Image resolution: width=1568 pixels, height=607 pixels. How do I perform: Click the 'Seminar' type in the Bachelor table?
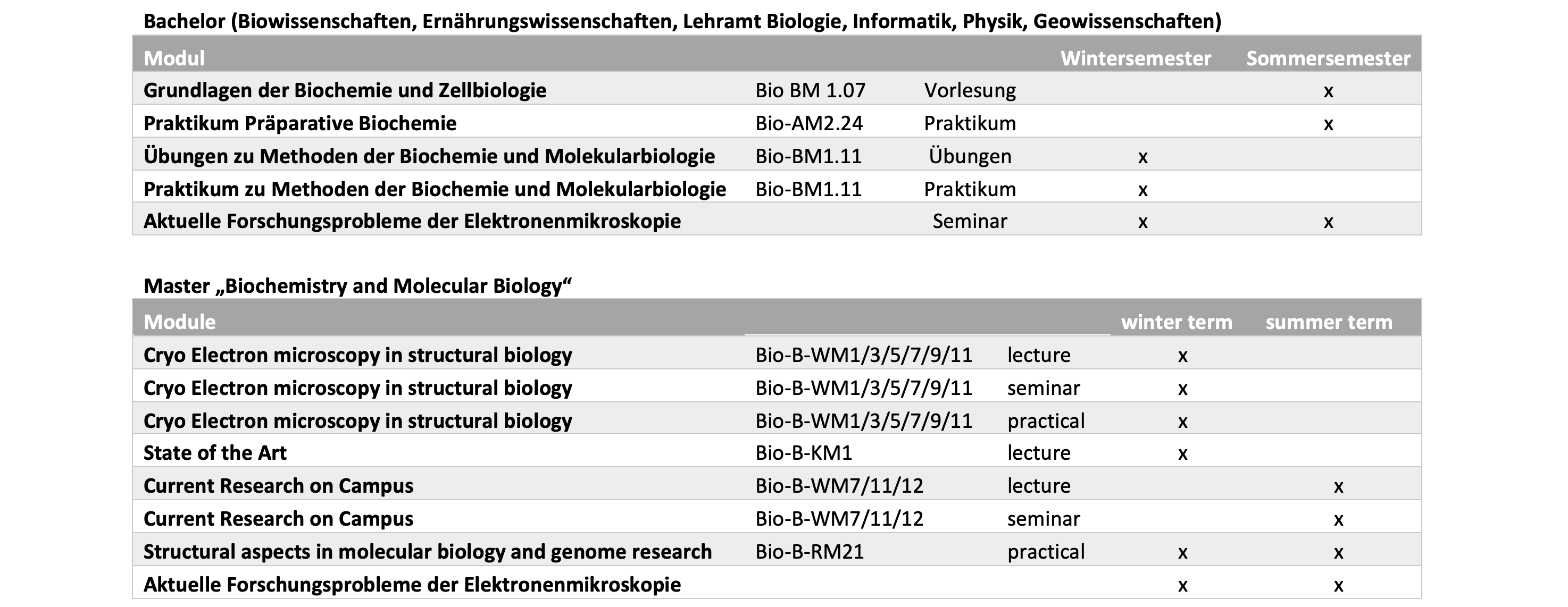pos(970,222)
